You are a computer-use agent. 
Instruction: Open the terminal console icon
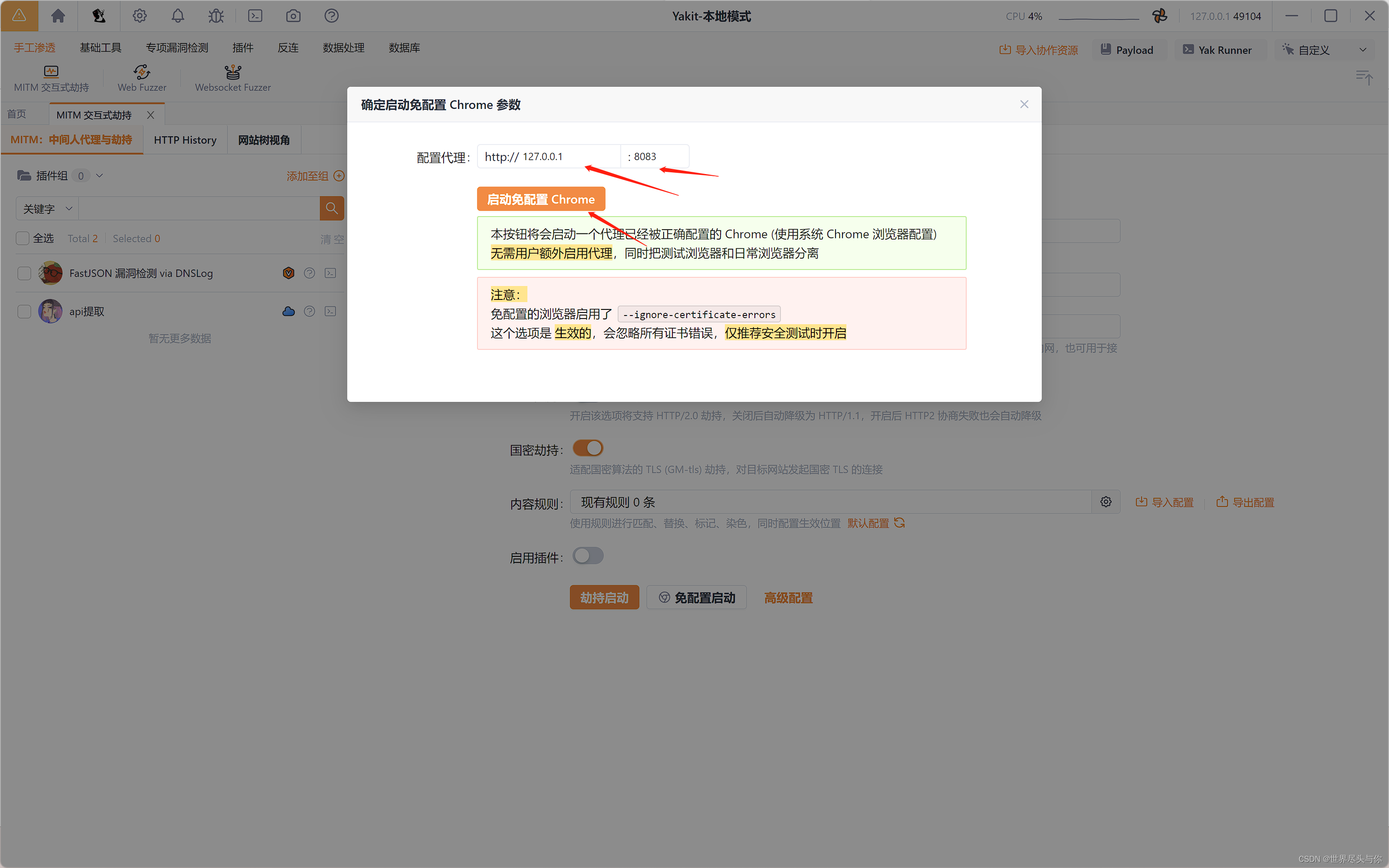[x=255, y=16]
